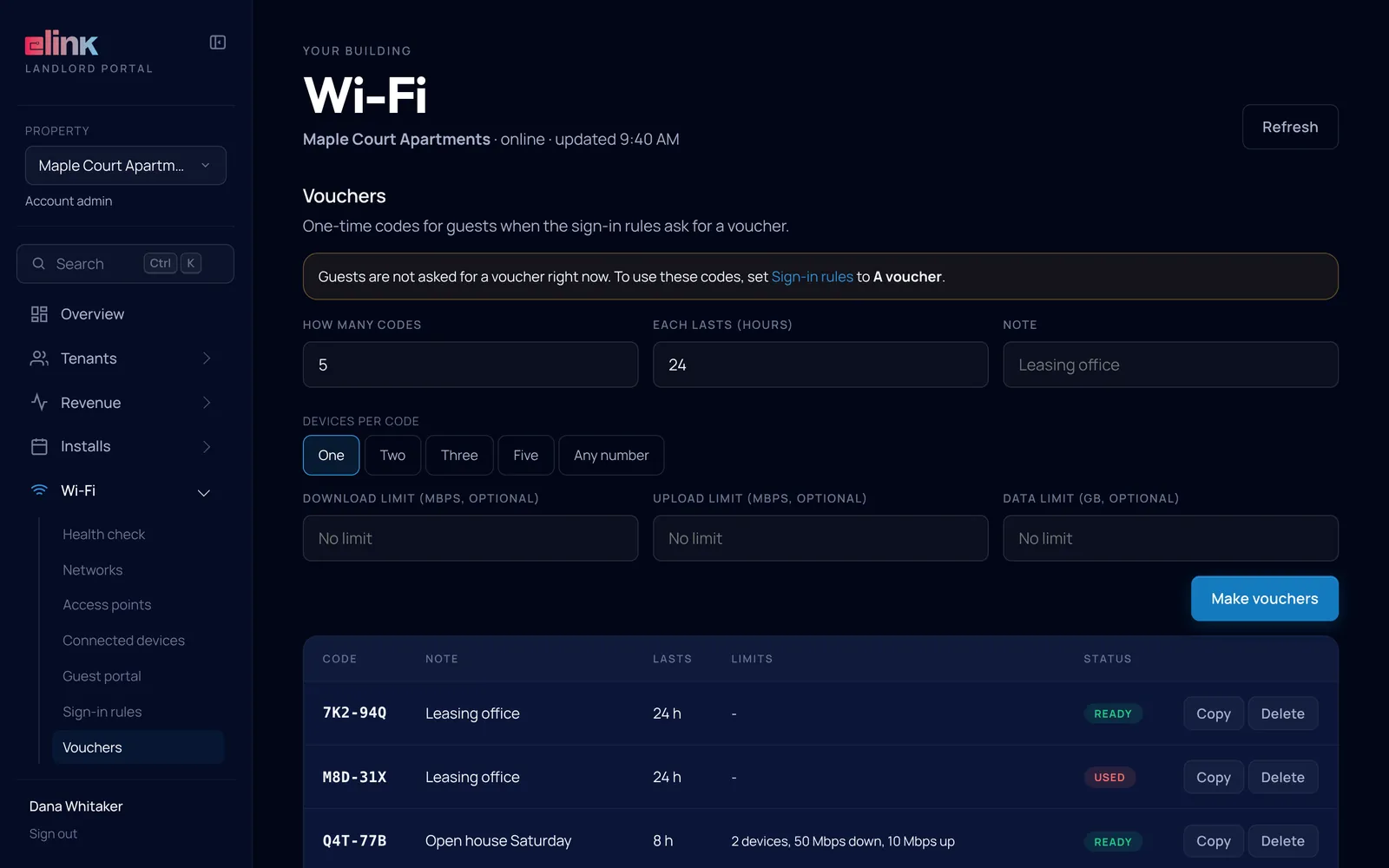
Task: Collapse the sidebar with the panel icon
Action: (x=218, y=43)
